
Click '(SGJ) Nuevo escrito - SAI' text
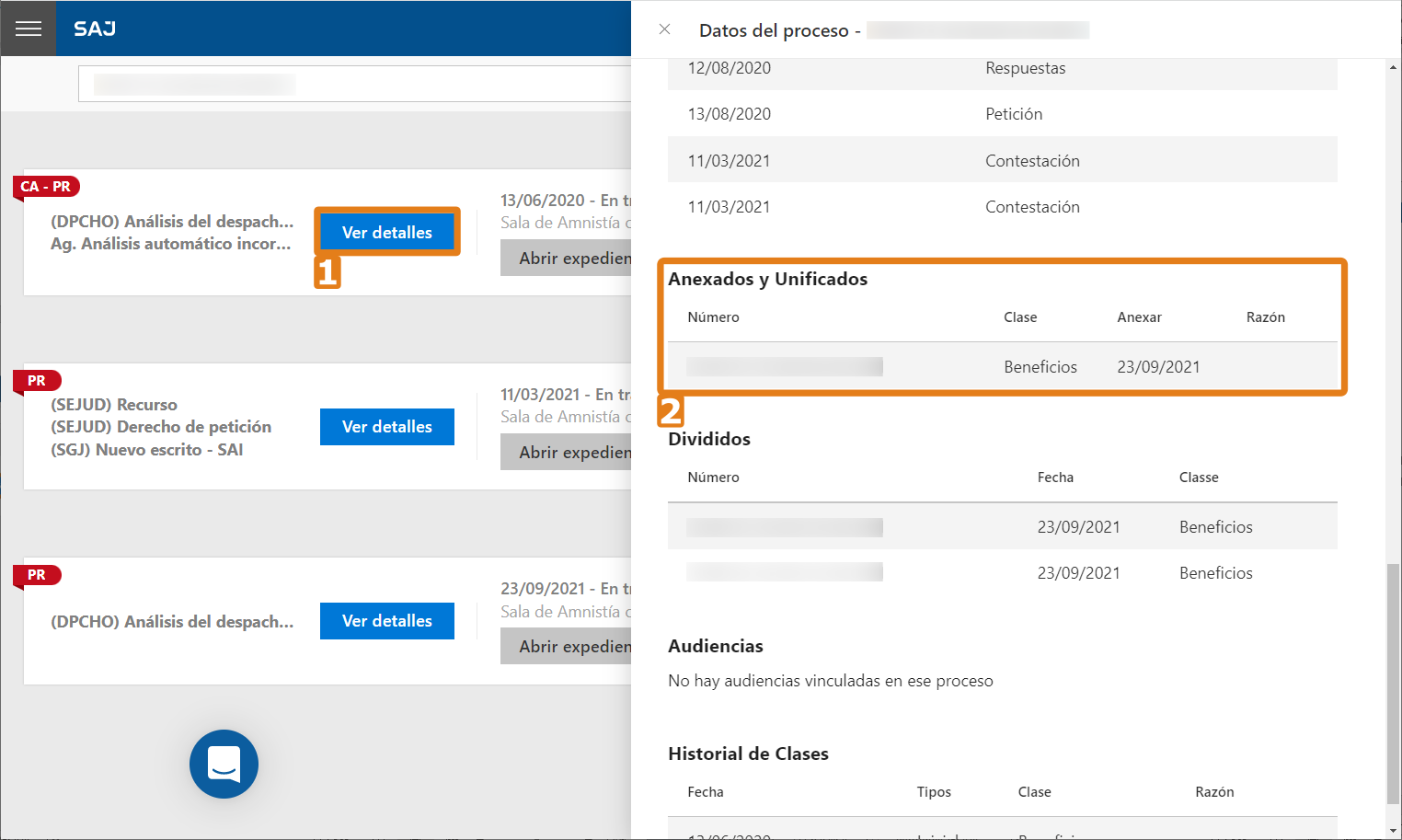(147, 450)
